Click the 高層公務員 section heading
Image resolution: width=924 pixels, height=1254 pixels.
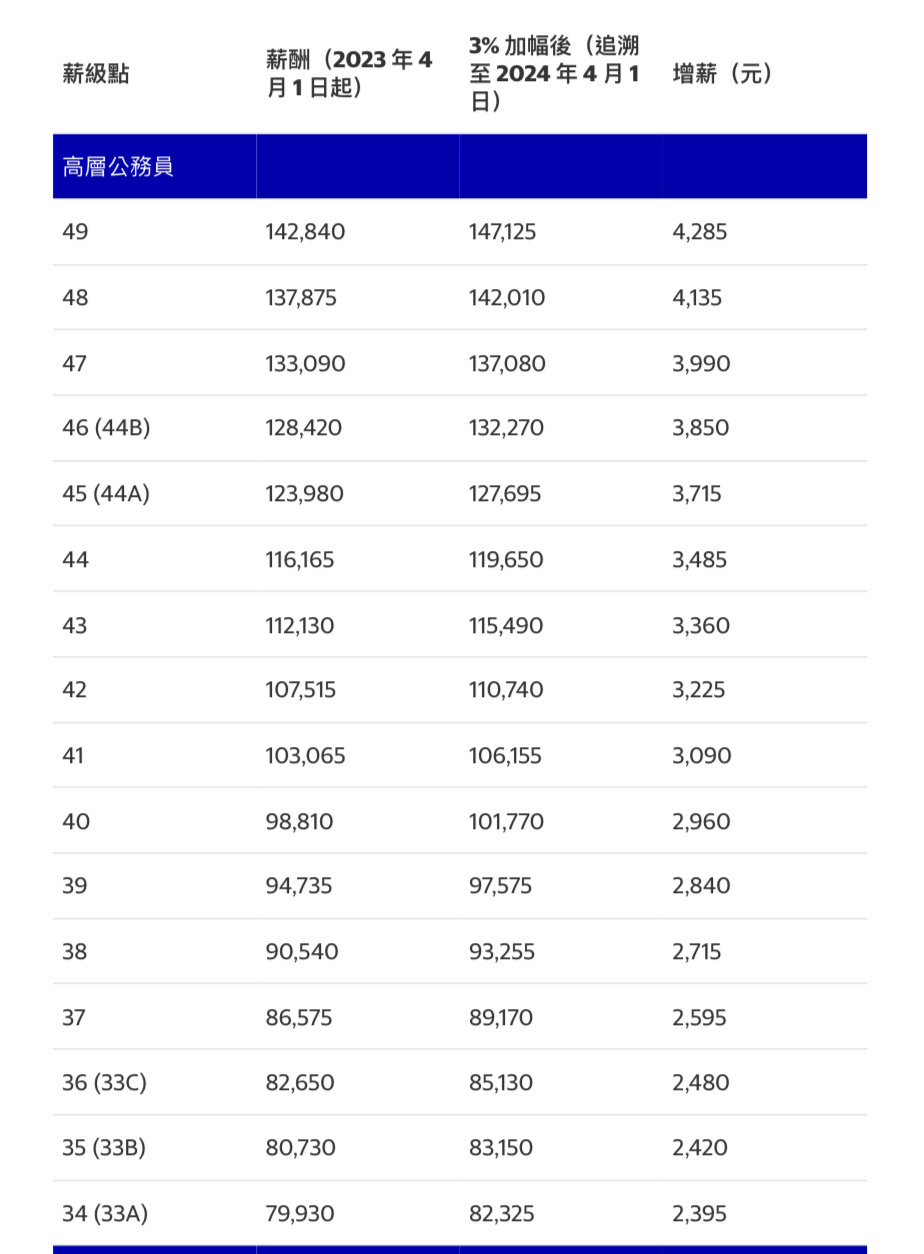pyautogui.click(x=118, y=166)
